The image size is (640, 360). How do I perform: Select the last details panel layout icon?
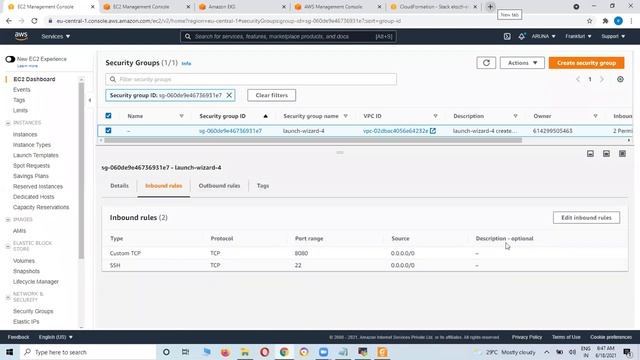pos(622,153)
